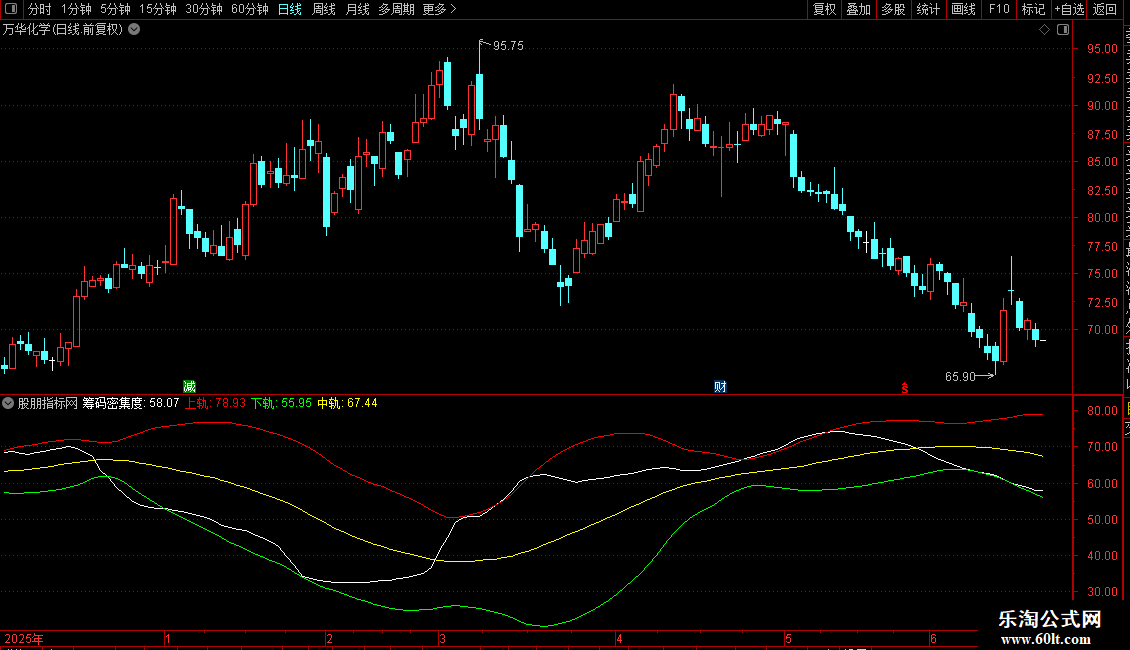
Task: Open the 统计 statistics button
Action: pos(928,9)
